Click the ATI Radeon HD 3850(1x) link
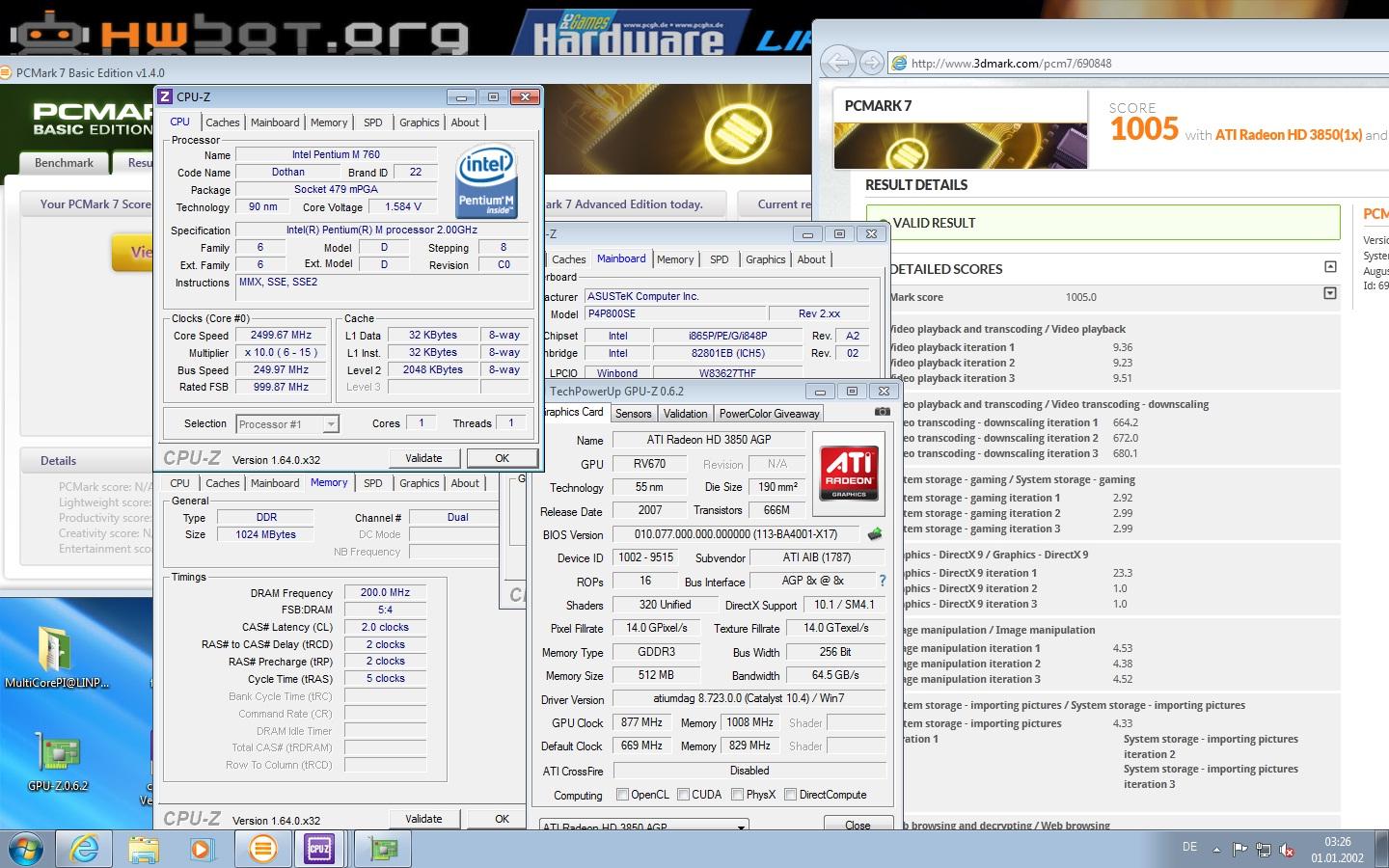 [x=1288, y=135]
